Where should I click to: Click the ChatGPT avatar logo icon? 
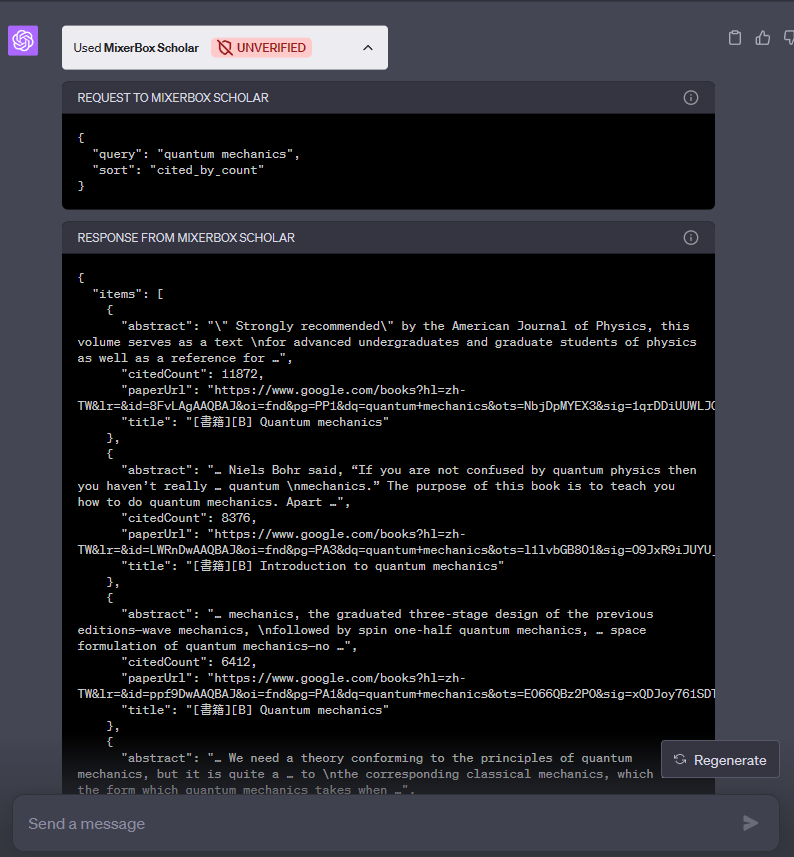[x=23, y=40]
